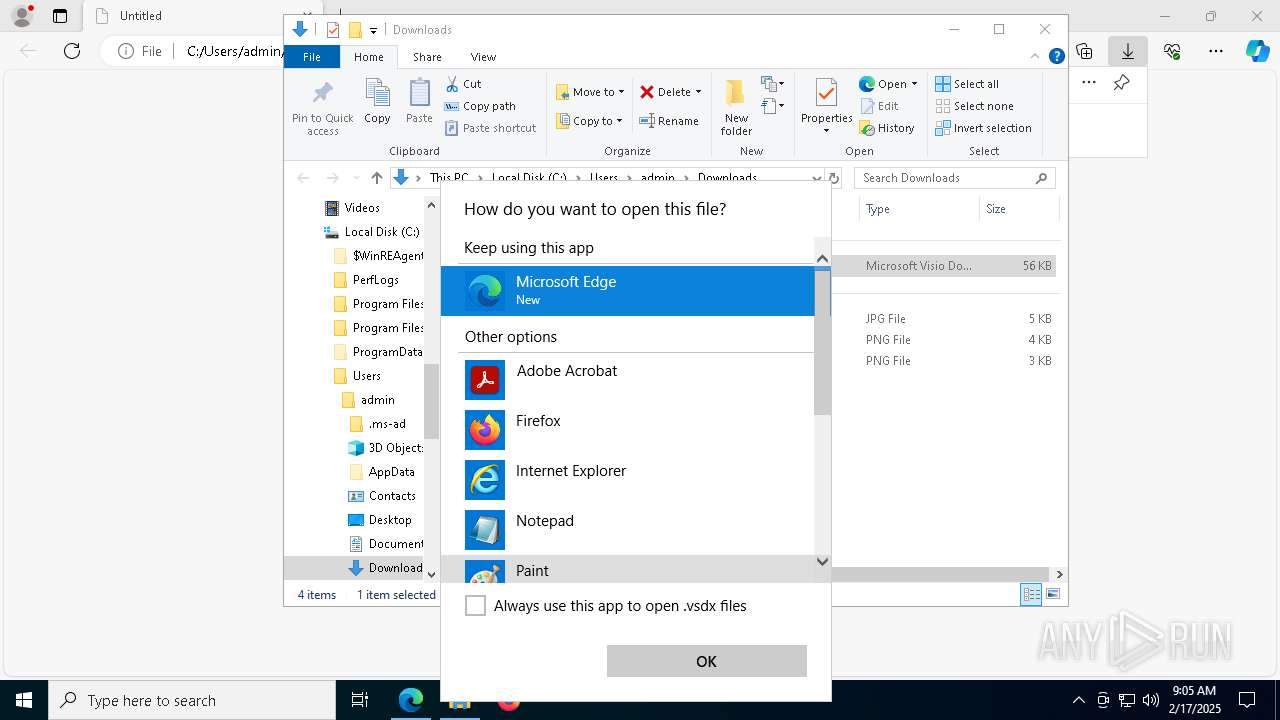Open the Copy to dropdown
1280x720 pixels.
589,121
